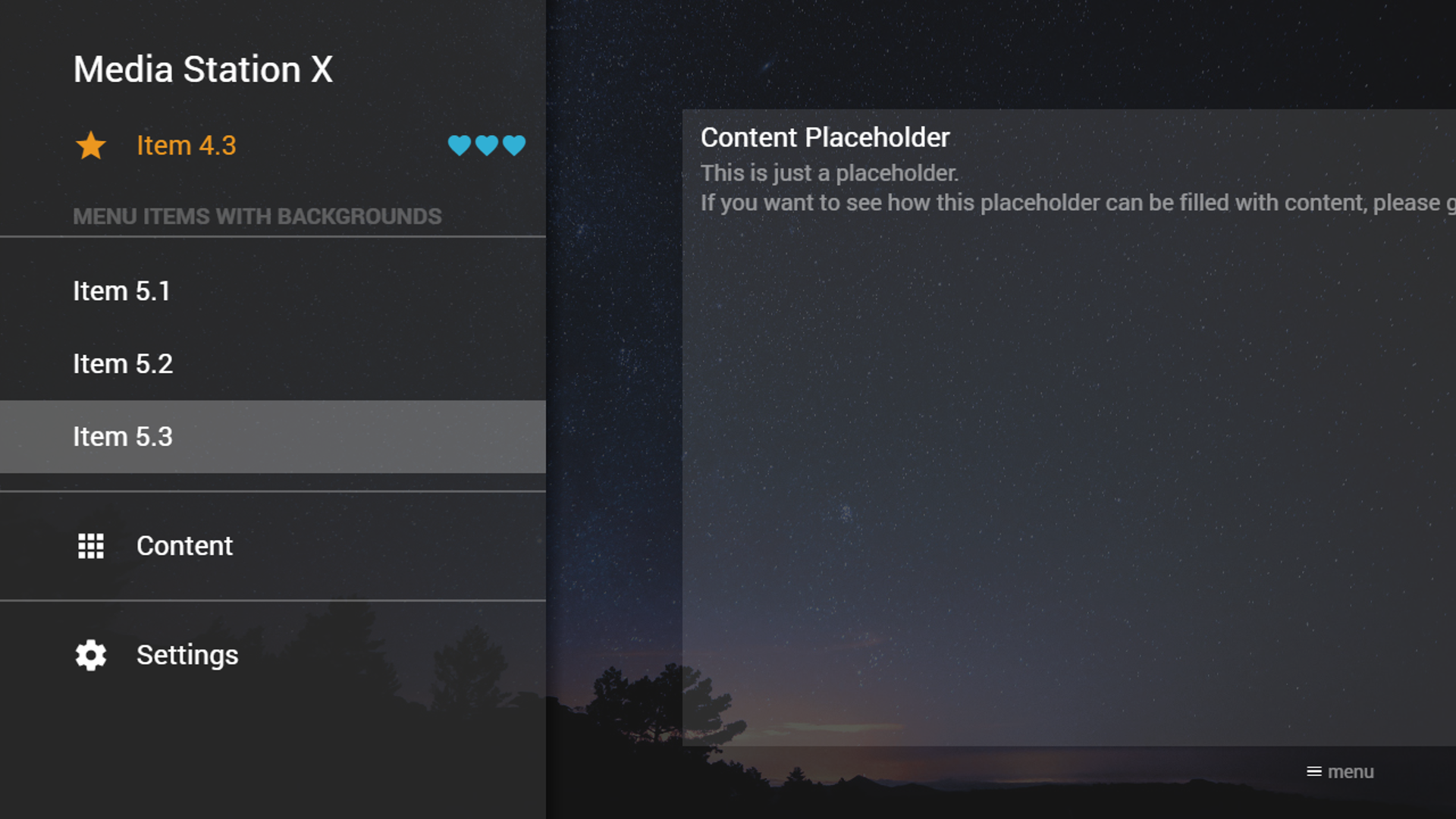Select Item 5.2 from the menu list
Image resolution: width=1456 pixels, height=819 pixels.
coord(122,362)
